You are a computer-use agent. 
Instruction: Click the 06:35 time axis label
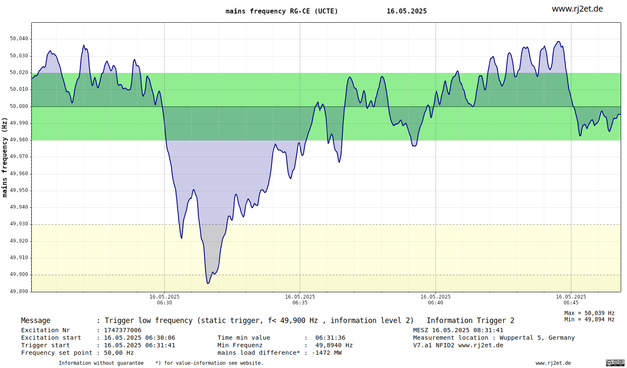coord(300,300)
